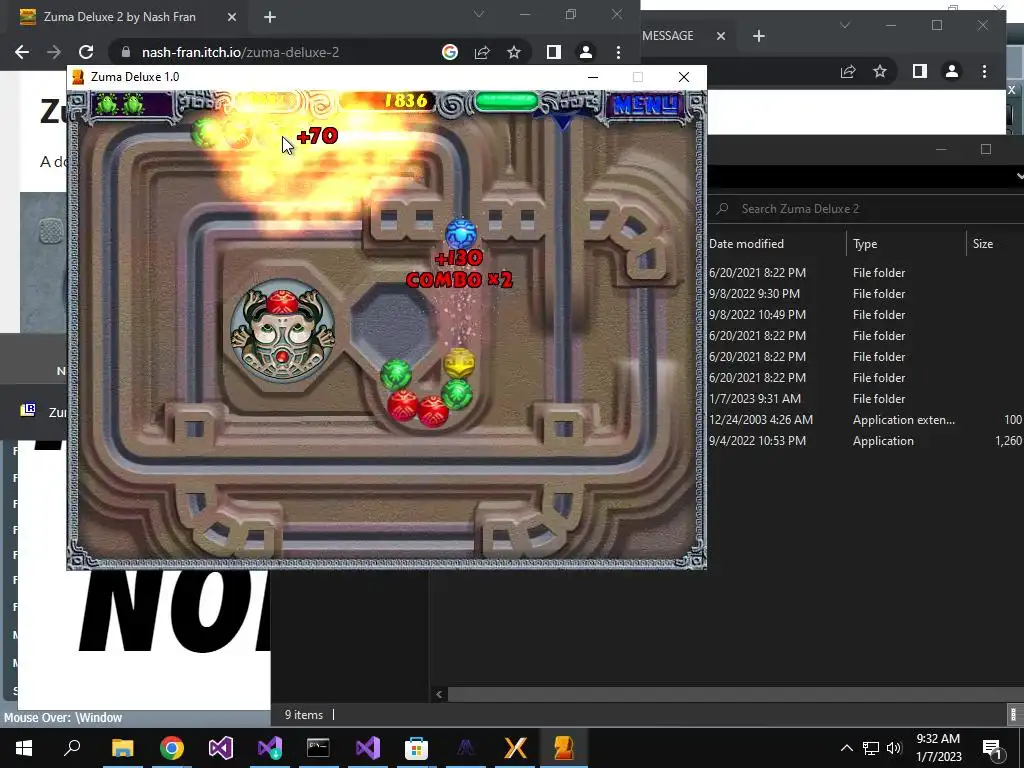
Task: Show hidden system tray icons
Action: [846, 748]
